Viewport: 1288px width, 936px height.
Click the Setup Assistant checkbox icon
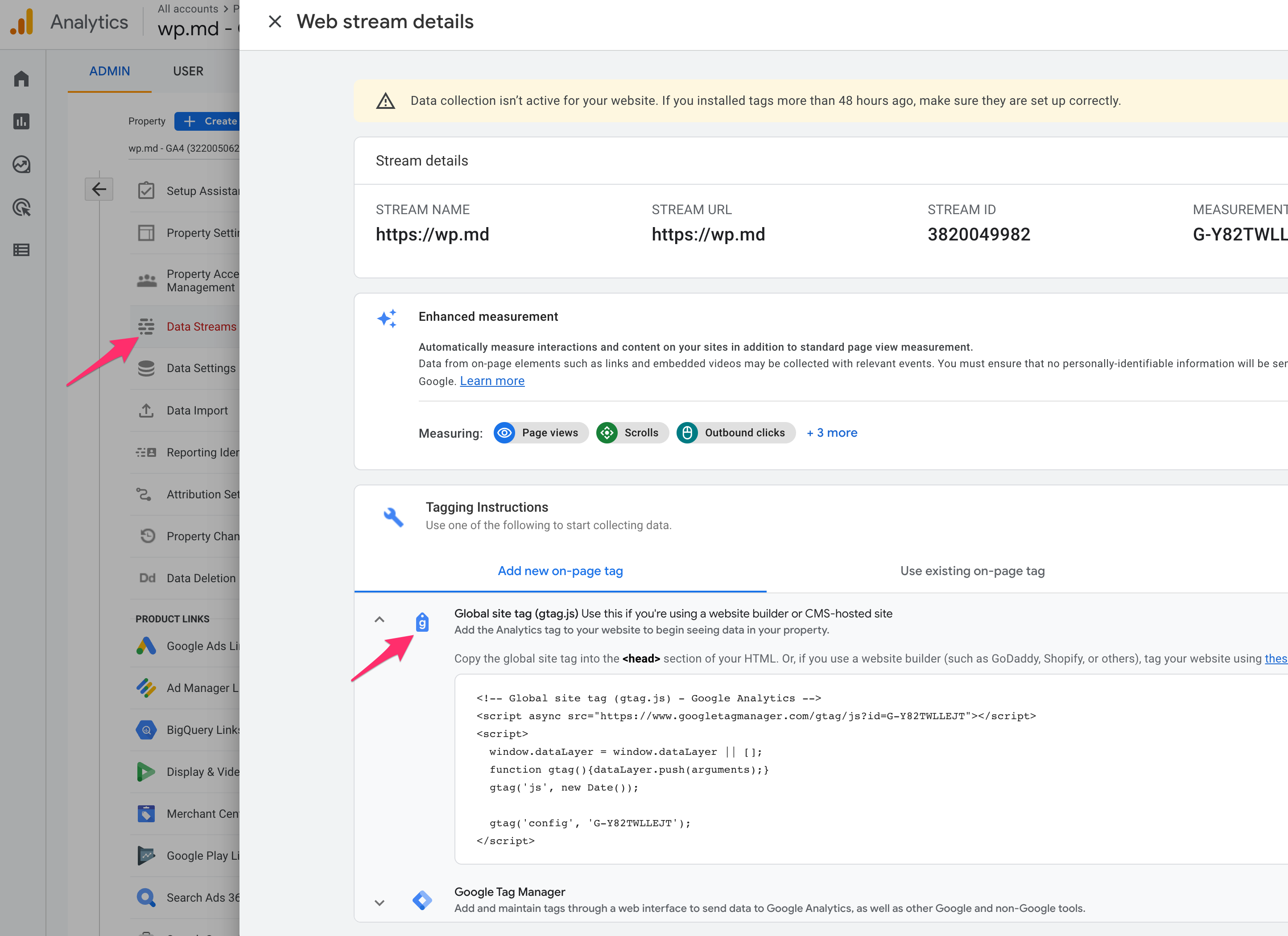click(146, 190)
